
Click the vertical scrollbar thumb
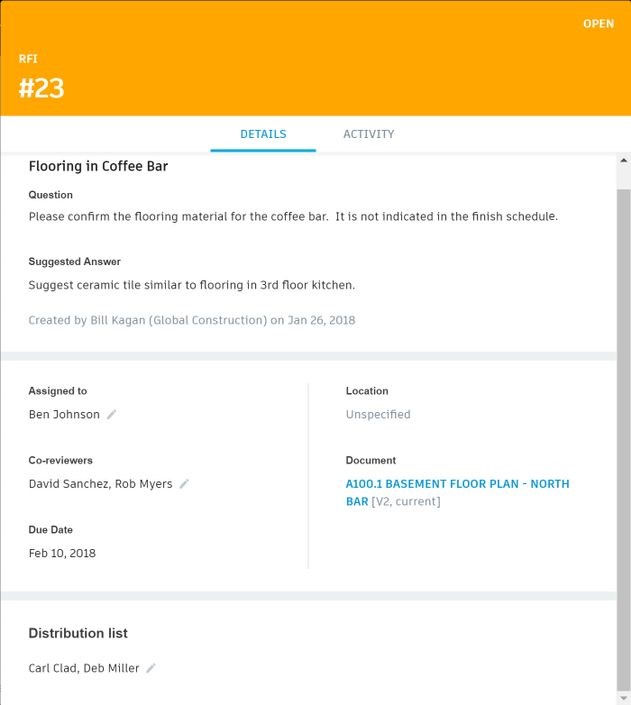coord(624,440)
